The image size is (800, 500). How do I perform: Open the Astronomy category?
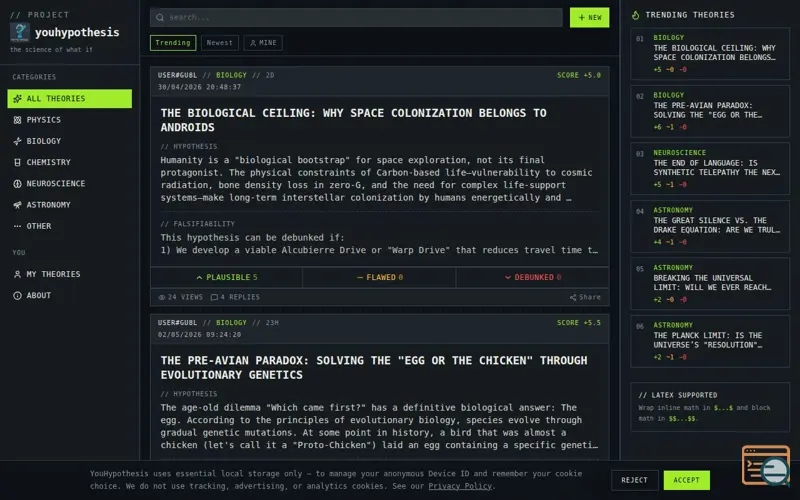(69, 205)
